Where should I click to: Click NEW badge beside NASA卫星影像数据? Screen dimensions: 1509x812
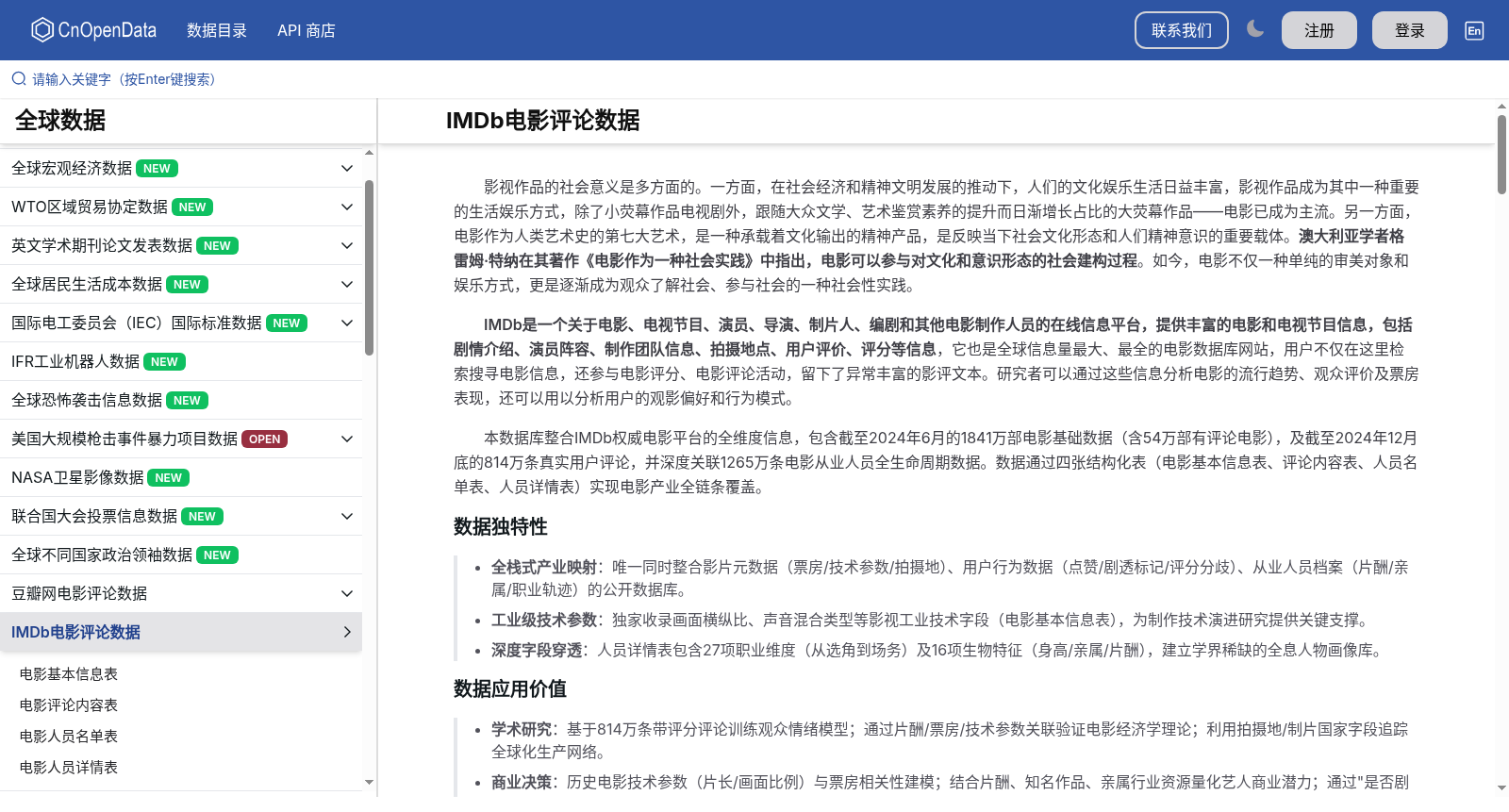click(x=169, y=478)
